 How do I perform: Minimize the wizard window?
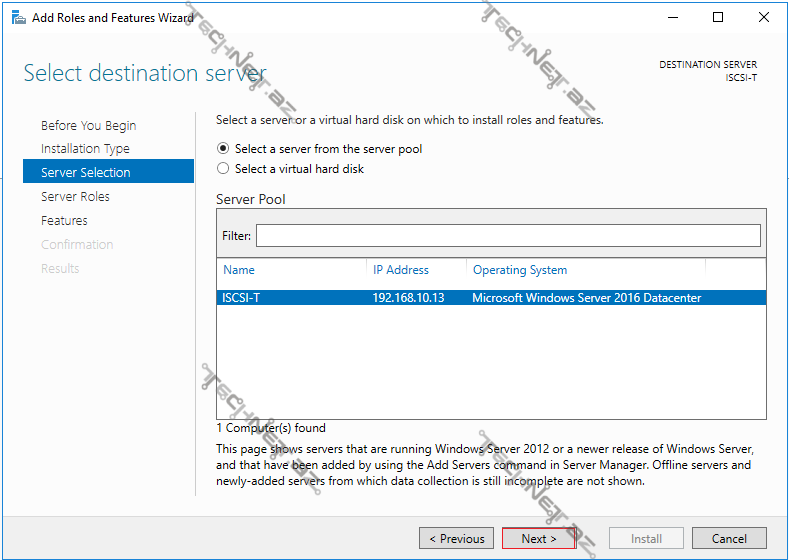click(672, 17)
